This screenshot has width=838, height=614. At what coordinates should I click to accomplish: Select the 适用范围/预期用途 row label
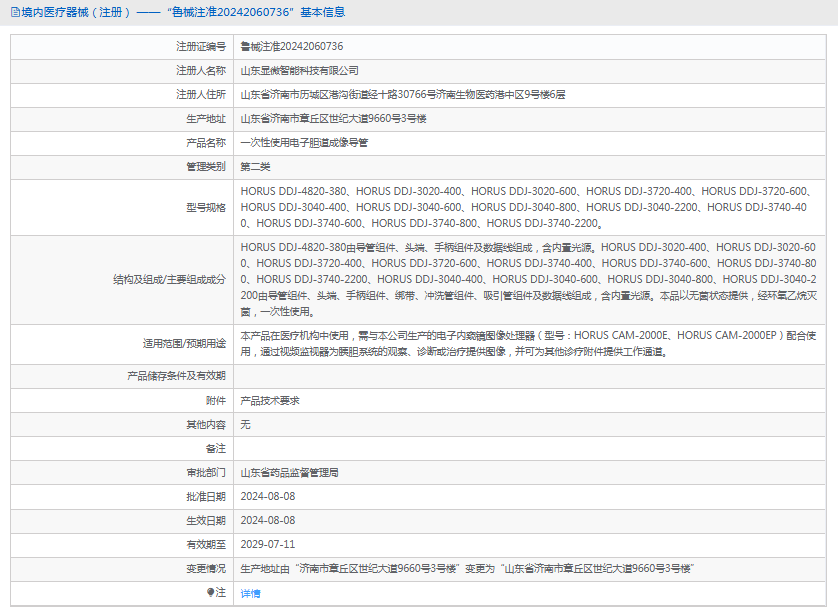(184, 344)
